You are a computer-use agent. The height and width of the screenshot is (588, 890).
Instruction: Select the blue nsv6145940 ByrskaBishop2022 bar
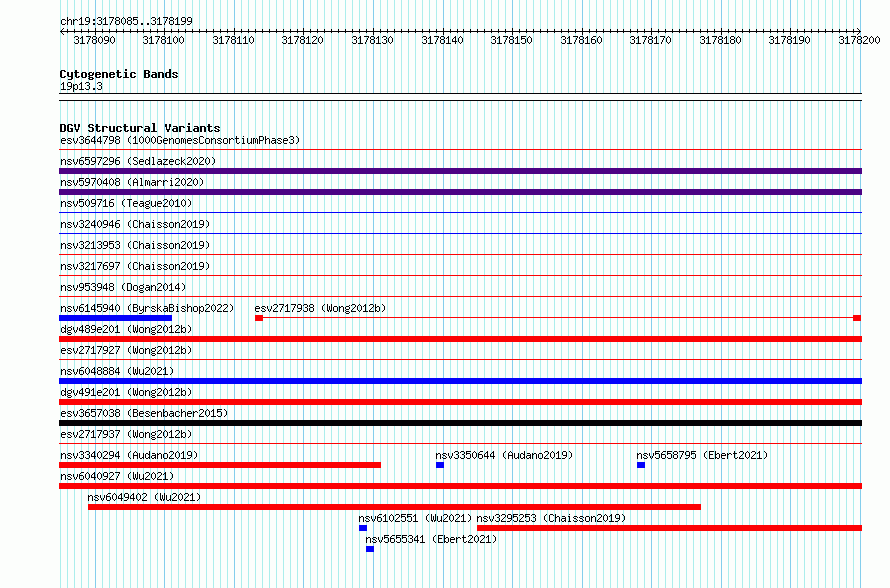tap(115, 318)
